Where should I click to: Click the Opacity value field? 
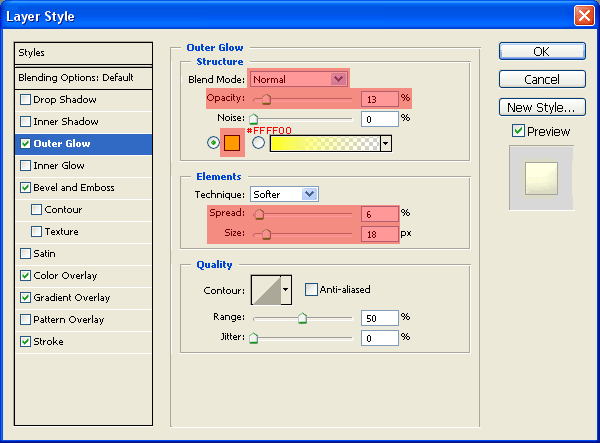pyautogui.click(x=380, y=99)
